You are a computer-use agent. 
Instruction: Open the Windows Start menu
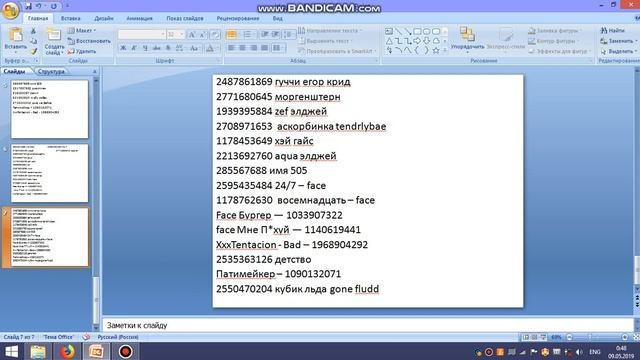pos(11,351)
